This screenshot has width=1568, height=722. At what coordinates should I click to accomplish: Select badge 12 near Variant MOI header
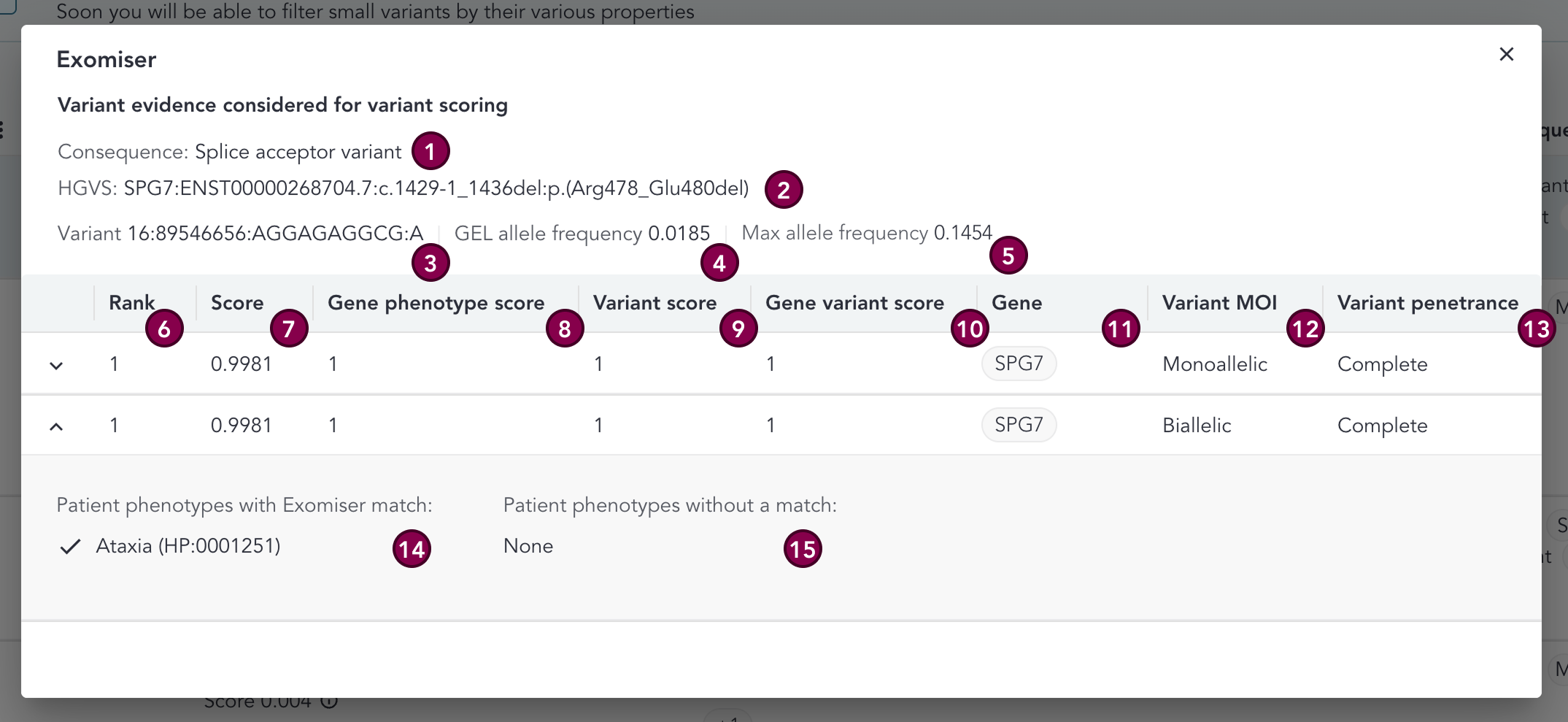point(1305,329)
